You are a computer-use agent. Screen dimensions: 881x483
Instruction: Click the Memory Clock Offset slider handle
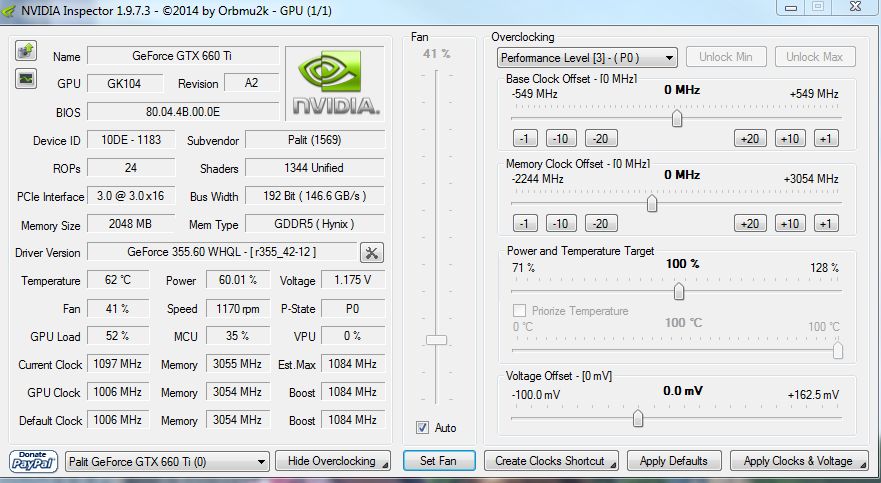652,203
